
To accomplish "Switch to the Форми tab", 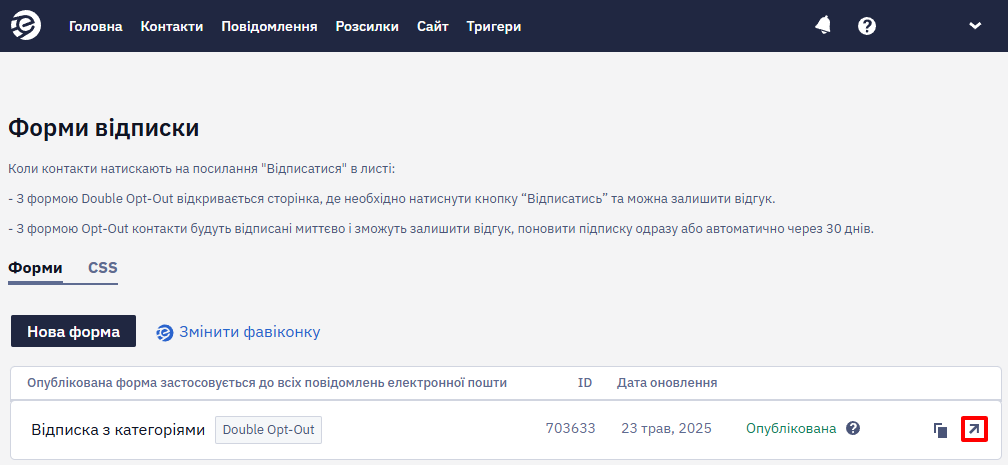I will (x=35, y=268).
